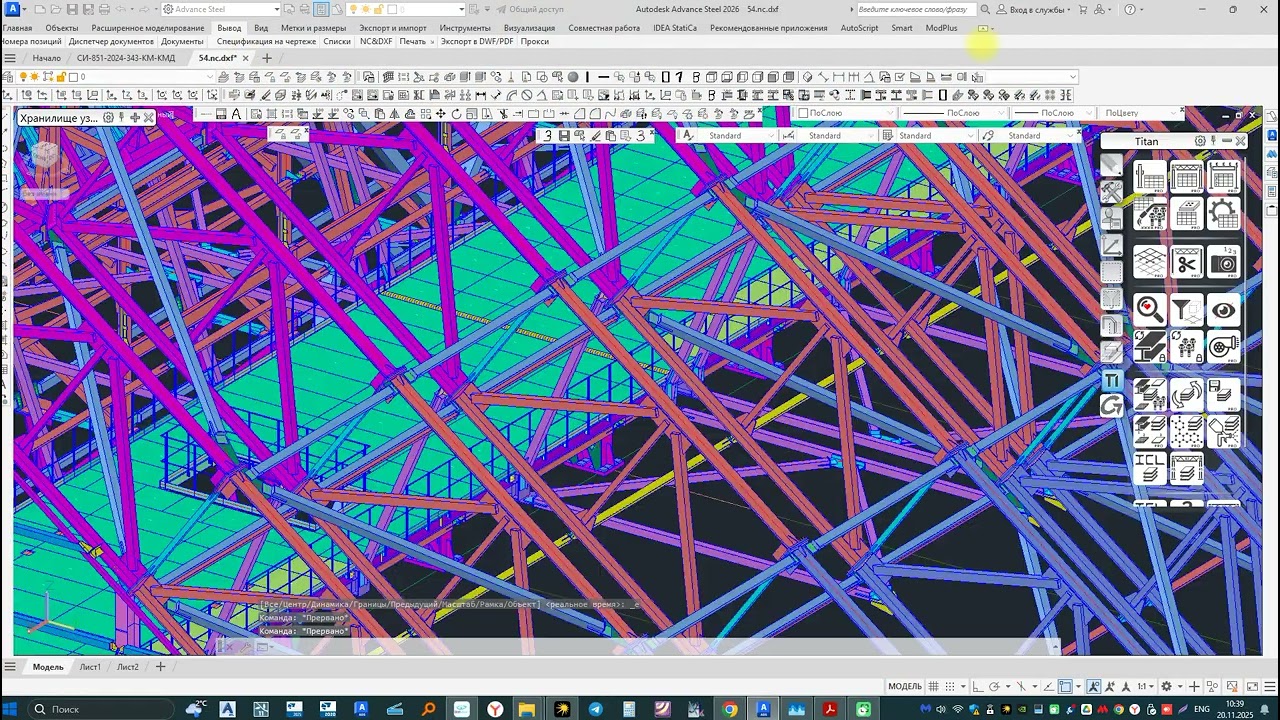Switch to СИ-851-2024-343-КМ-КМД document tab
Screen dimensions: 1280x720
click(125, 58)
